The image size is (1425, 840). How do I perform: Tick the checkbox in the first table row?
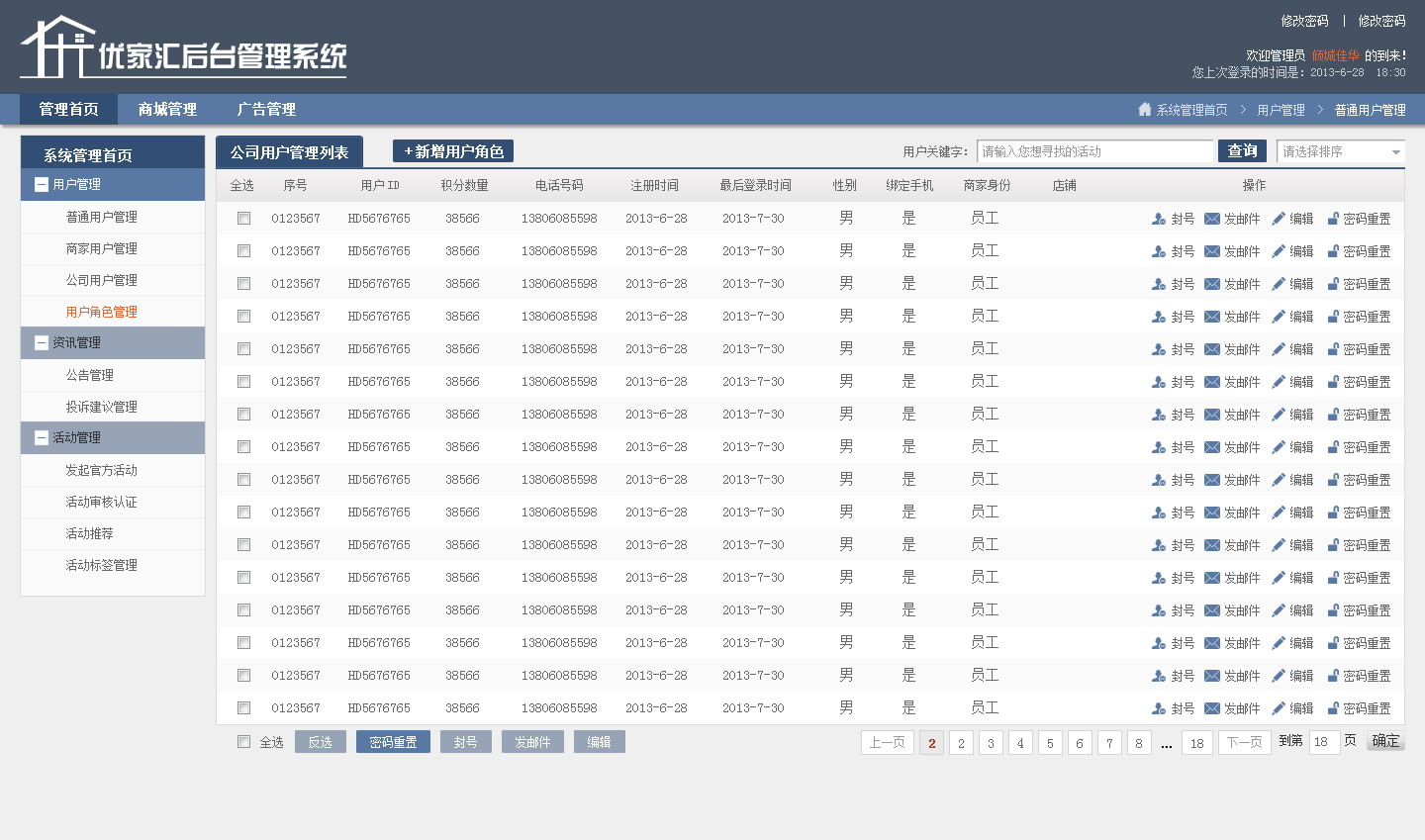[x=243, y=218]
